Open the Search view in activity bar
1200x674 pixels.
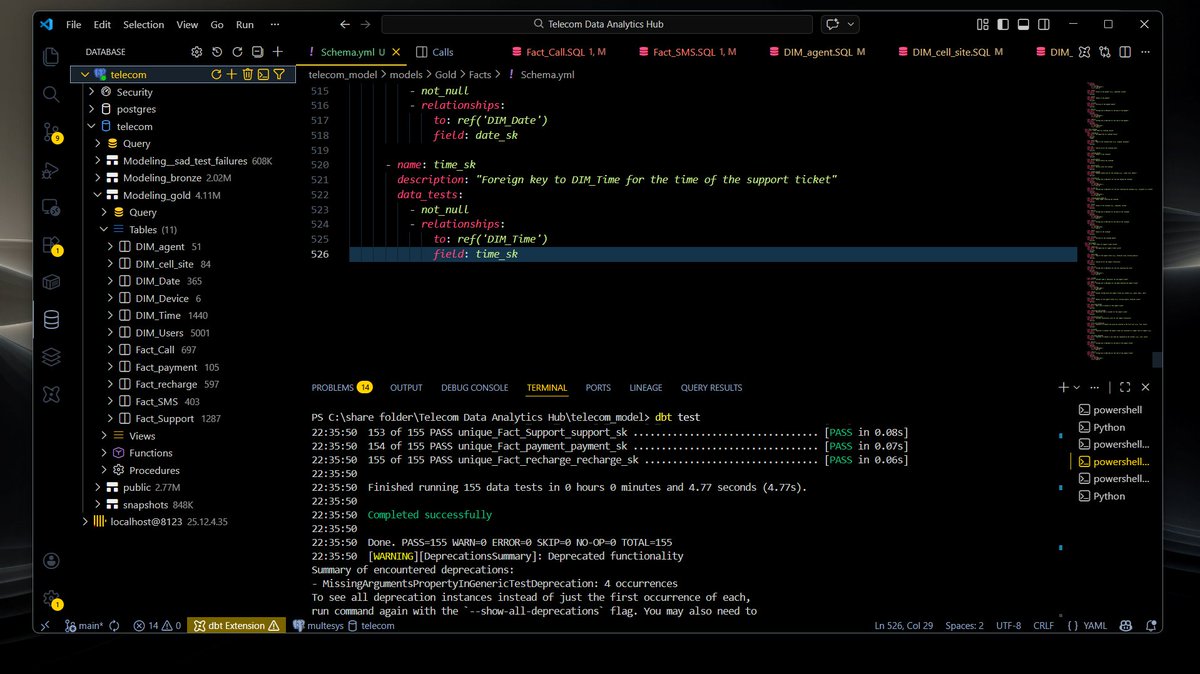[51, 94]
